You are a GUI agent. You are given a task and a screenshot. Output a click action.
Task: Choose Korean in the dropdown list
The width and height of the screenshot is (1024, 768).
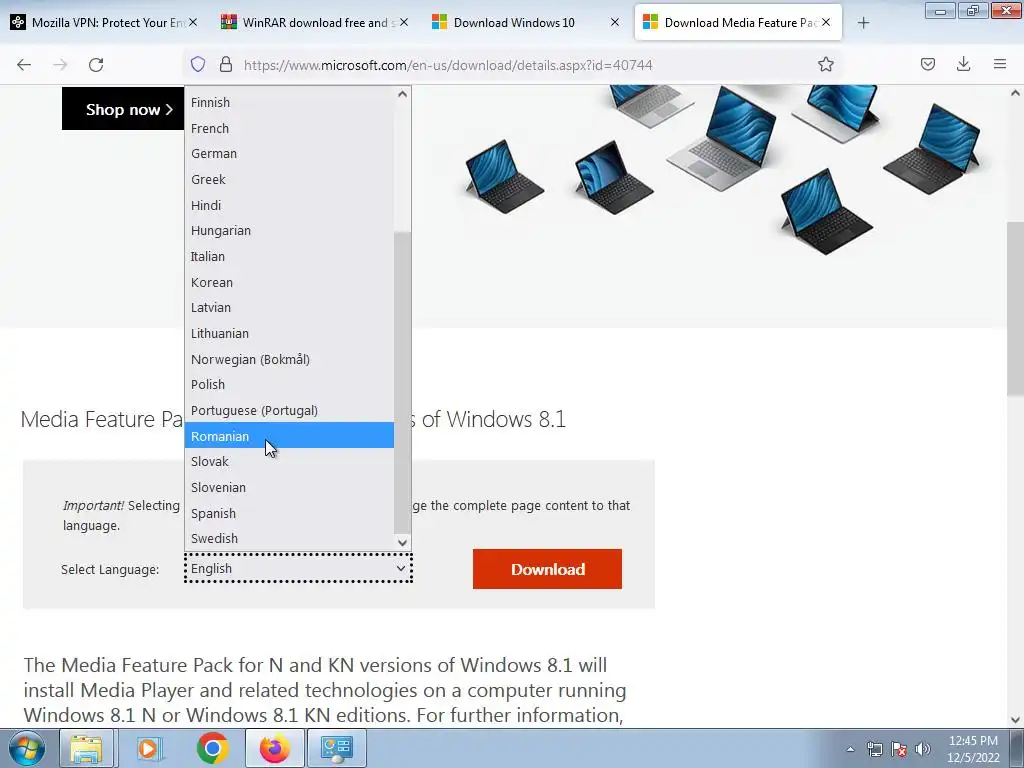pos(289,282)
